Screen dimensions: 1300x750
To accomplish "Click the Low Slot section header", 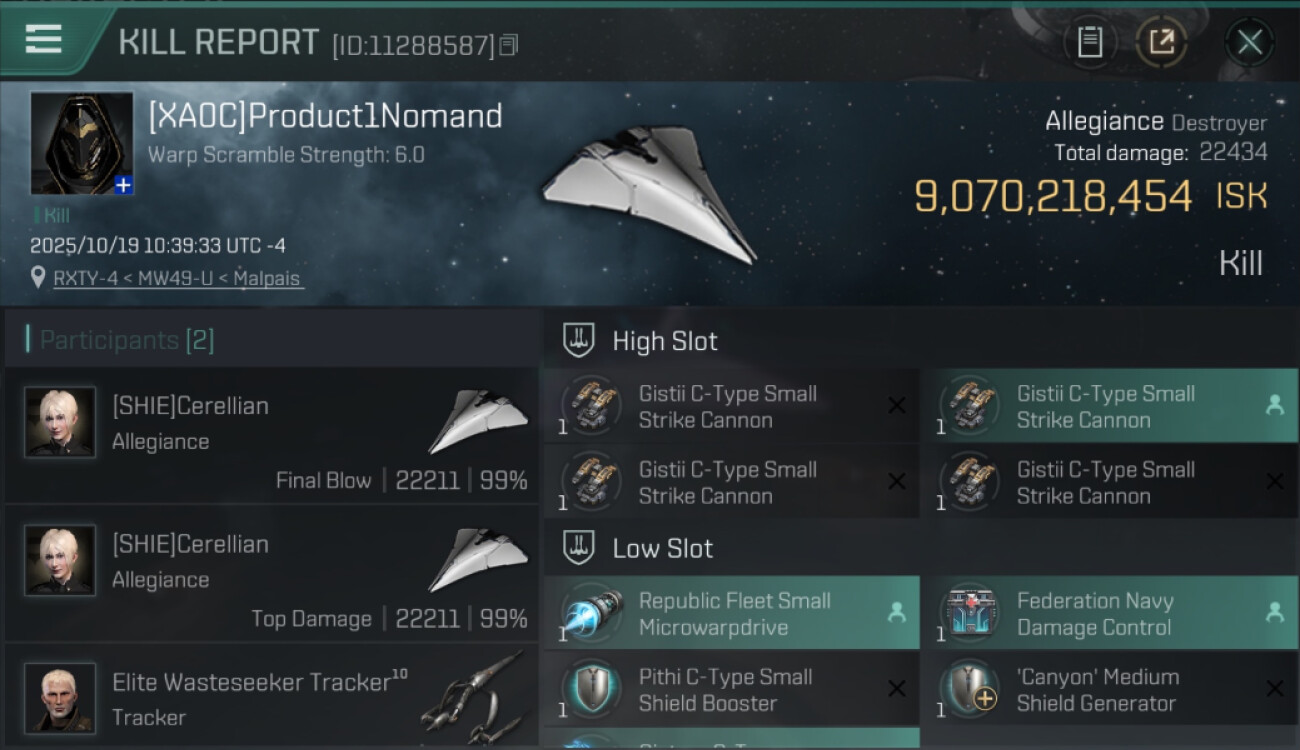I will (x=663, y=548).
